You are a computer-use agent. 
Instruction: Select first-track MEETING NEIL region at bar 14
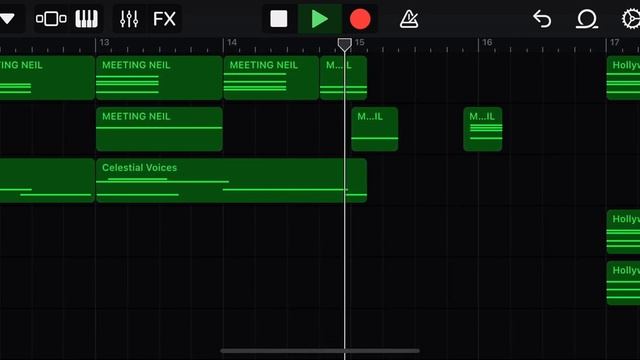(x=271, y=78)
